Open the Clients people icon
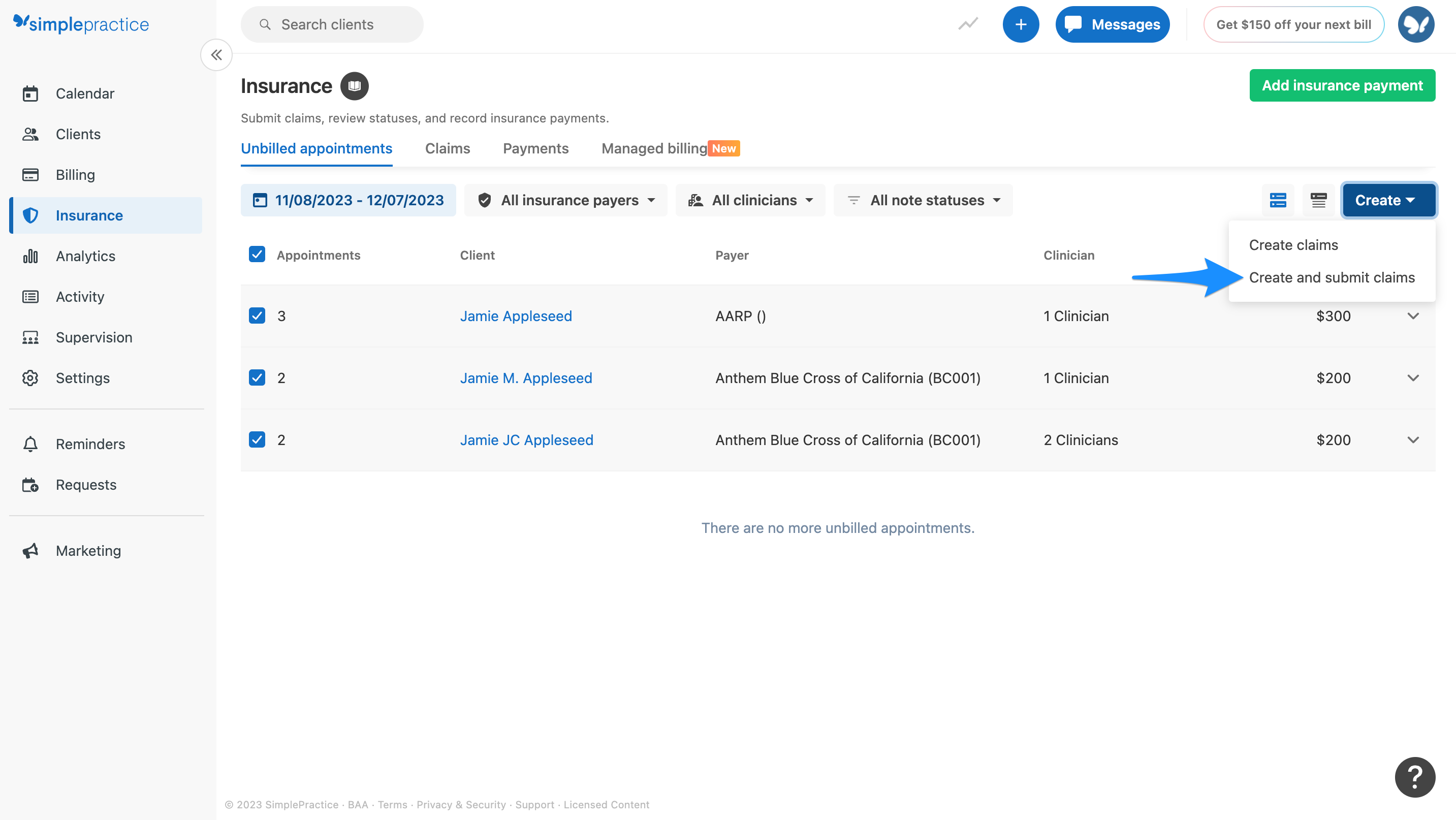This screenshot has height=820, width=1456. coord(30,134)
